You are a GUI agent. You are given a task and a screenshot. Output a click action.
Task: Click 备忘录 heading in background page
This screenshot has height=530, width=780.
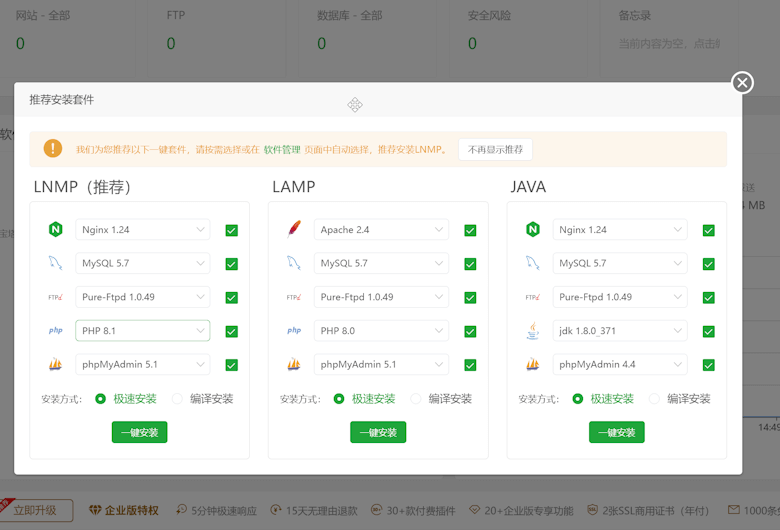(634, 15)
